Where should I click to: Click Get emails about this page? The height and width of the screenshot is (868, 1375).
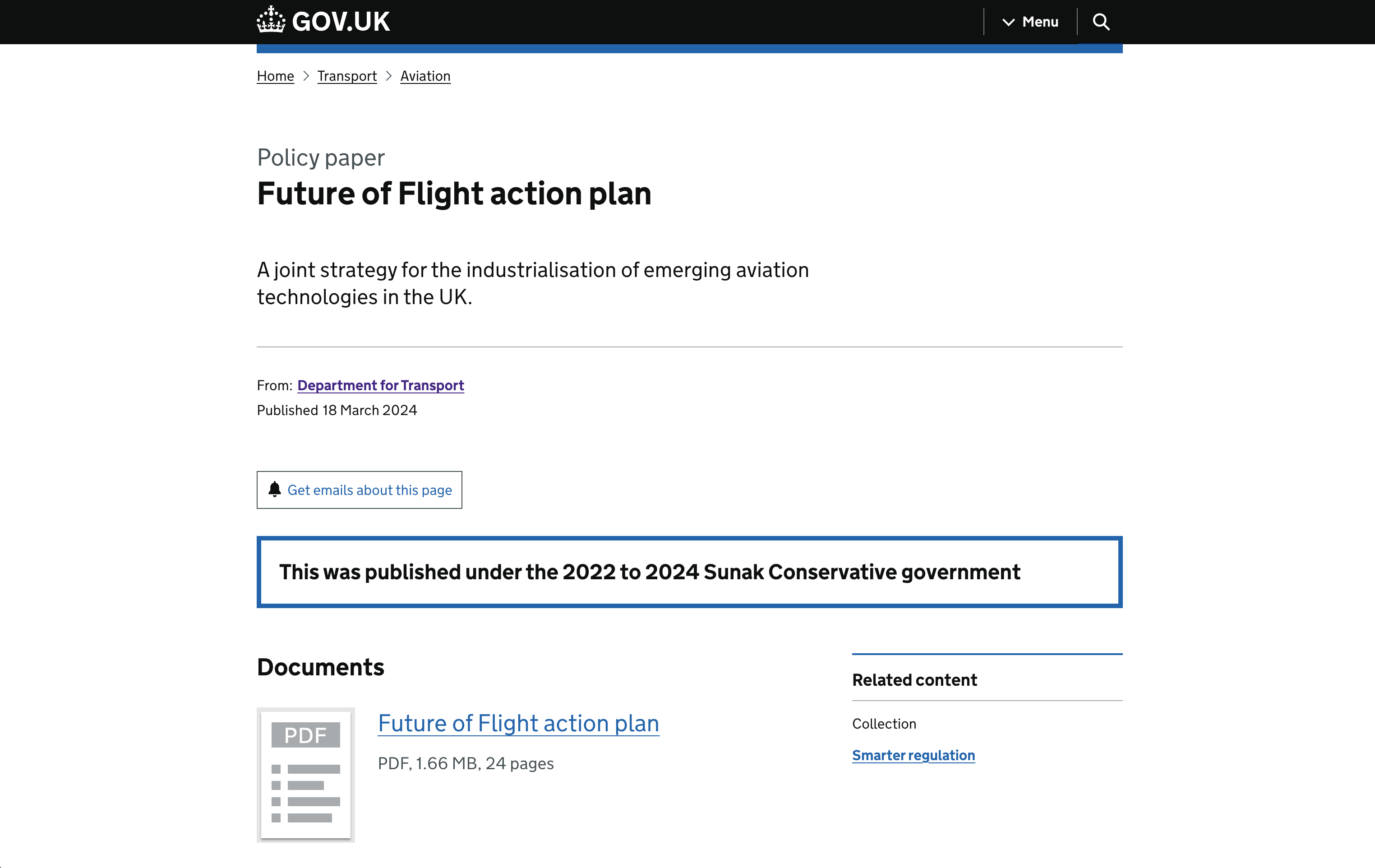click(369, 490)
